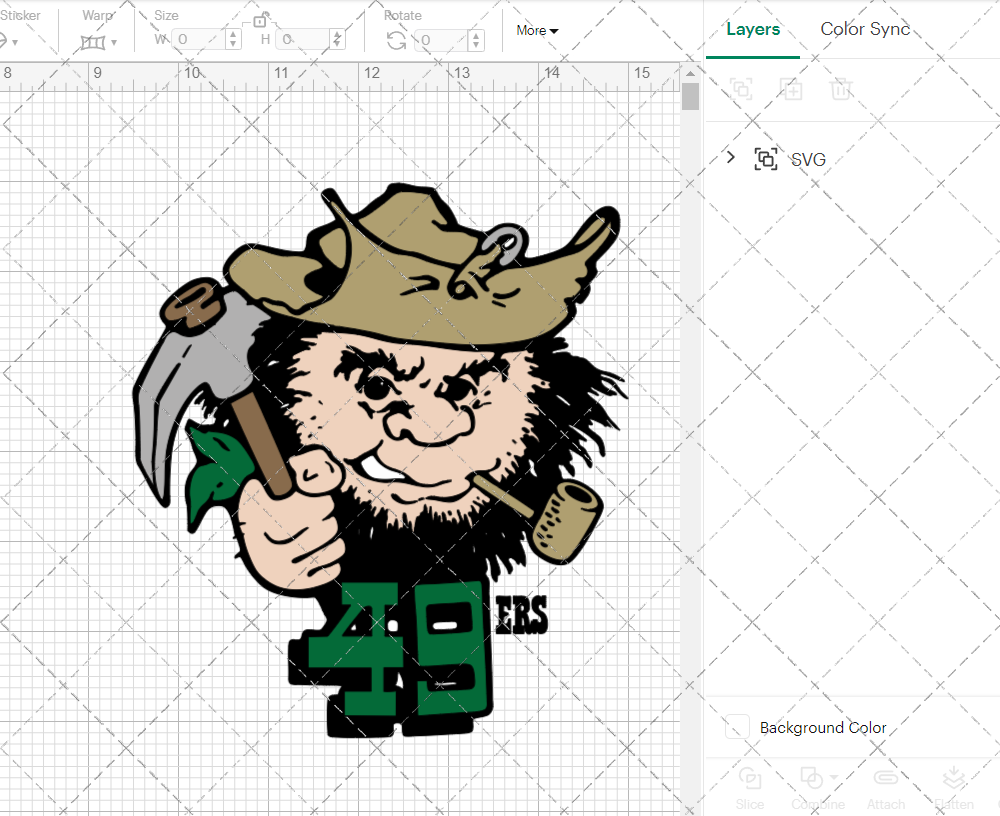Click the Rotate icon
This screenshot has width=1000, height=816.
[396, 40]
